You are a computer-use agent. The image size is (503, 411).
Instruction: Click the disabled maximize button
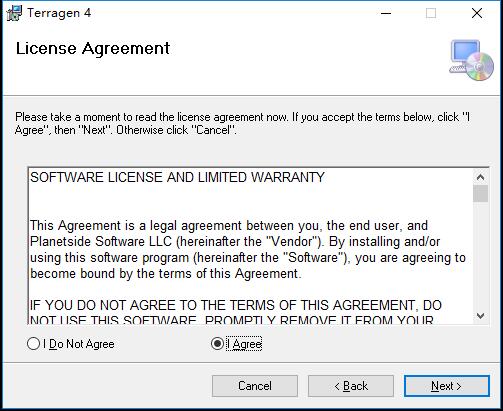point(431,13)
